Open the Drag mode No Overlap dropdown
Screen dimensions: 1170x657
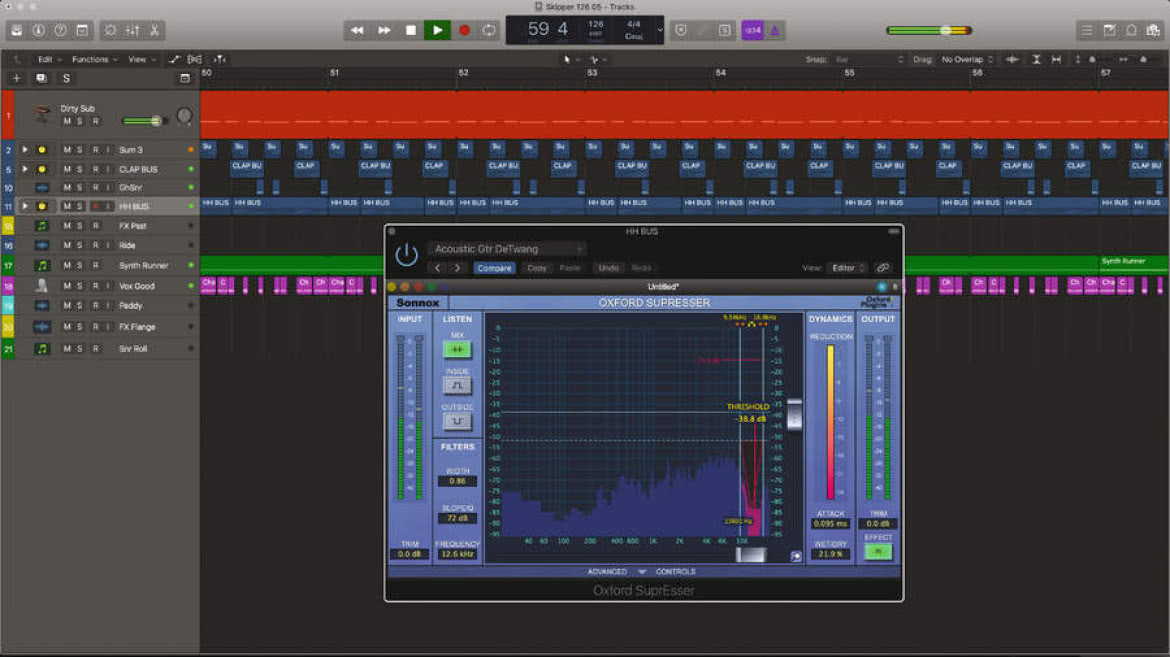click(967, 60)
